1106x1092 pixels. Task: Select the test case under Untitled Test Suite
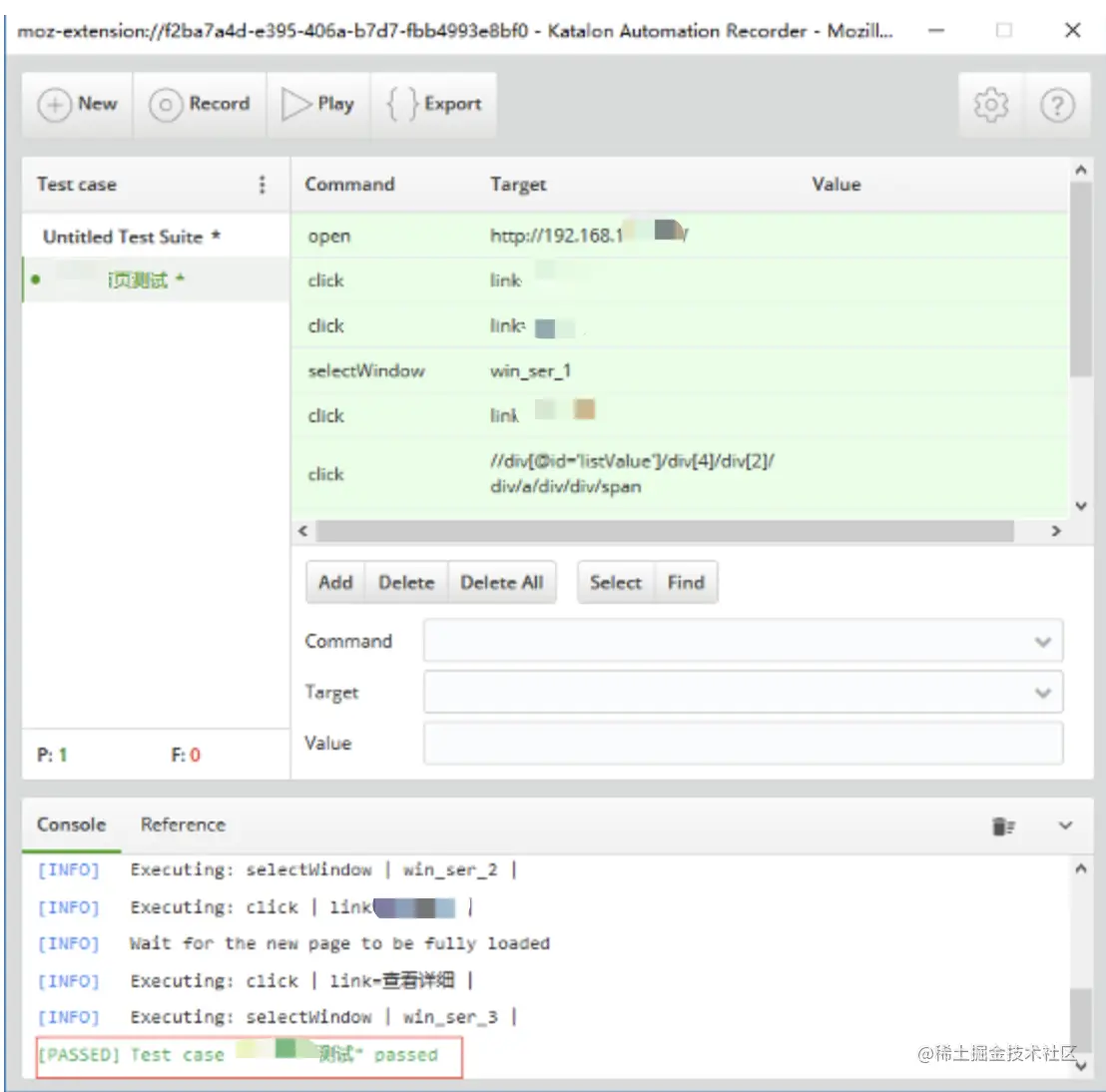pos(155,280)
